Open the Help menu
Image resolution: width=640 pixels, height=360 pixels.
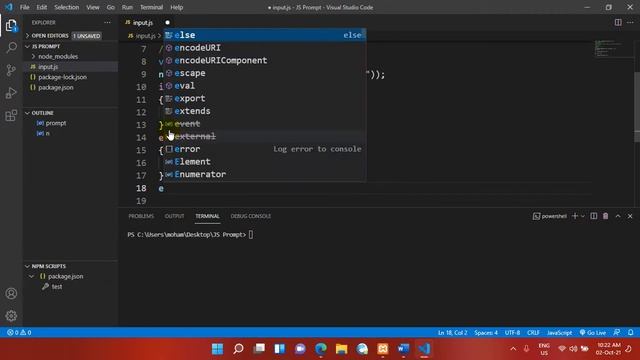176,7
